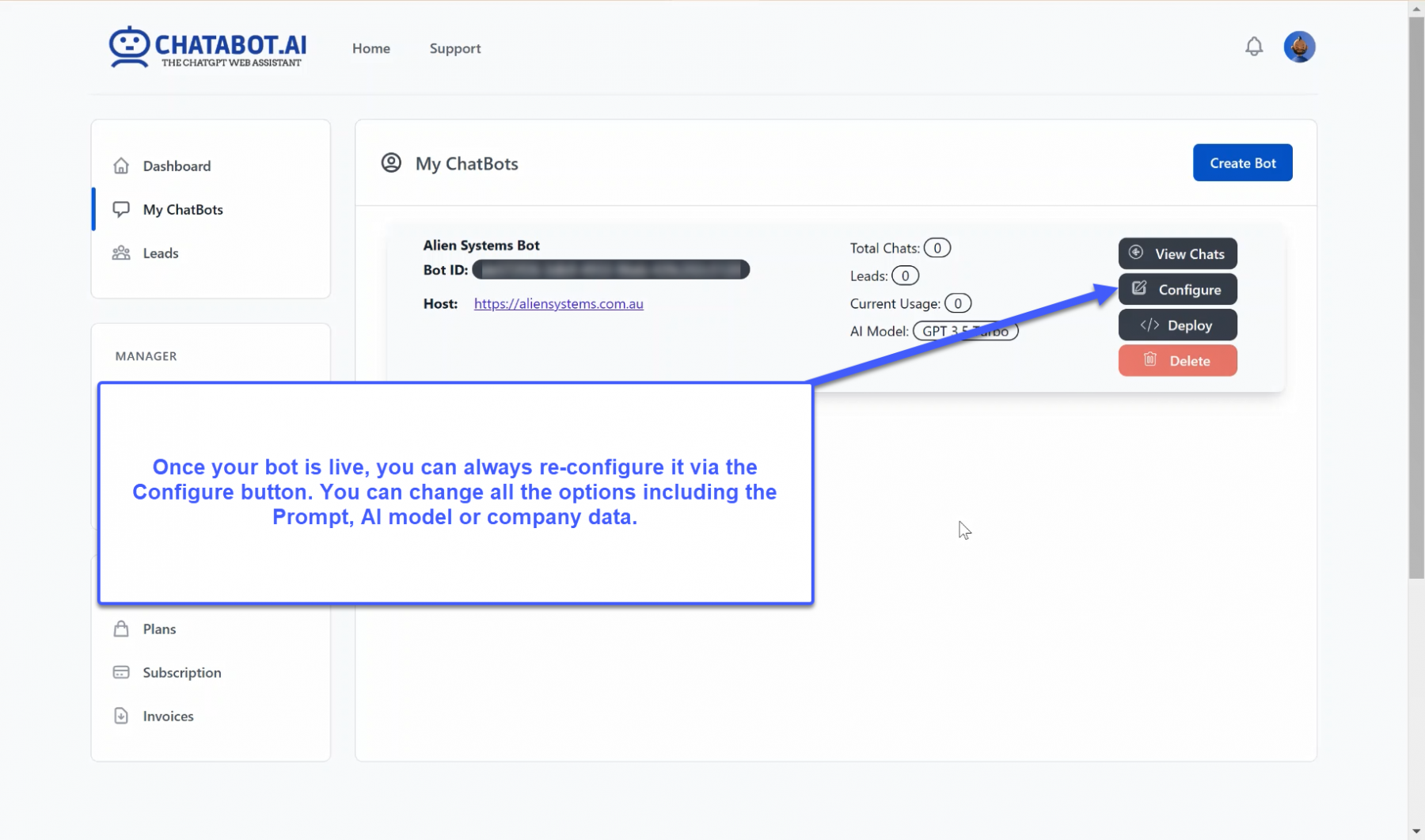Screen dimensions: 1425x840
Task: Click the Chatabot.AI robot logo
Action: point(129,47)
